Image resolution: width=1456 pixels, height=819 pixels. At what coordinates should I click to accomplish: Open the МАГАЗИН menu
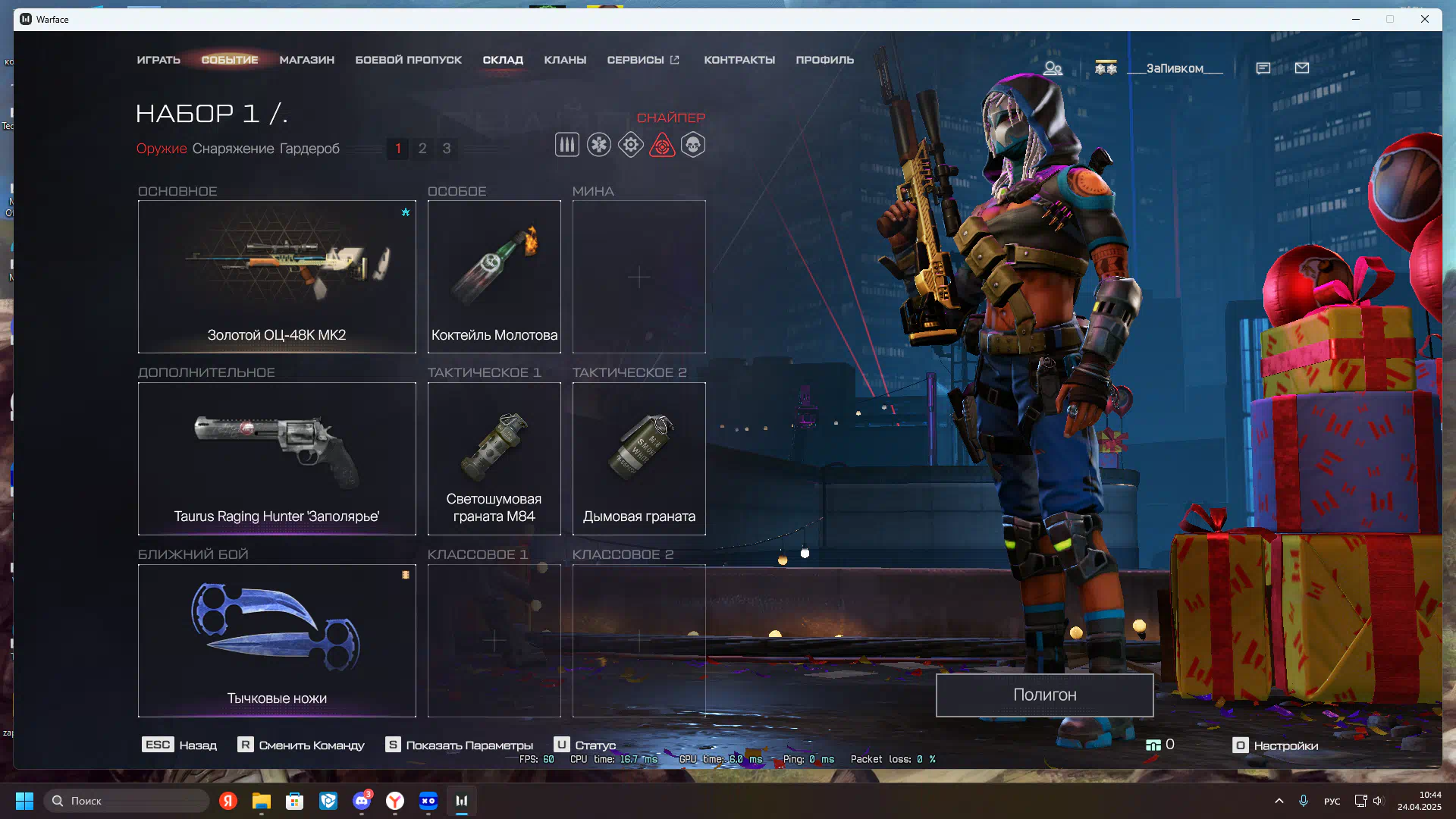[306, 60]
